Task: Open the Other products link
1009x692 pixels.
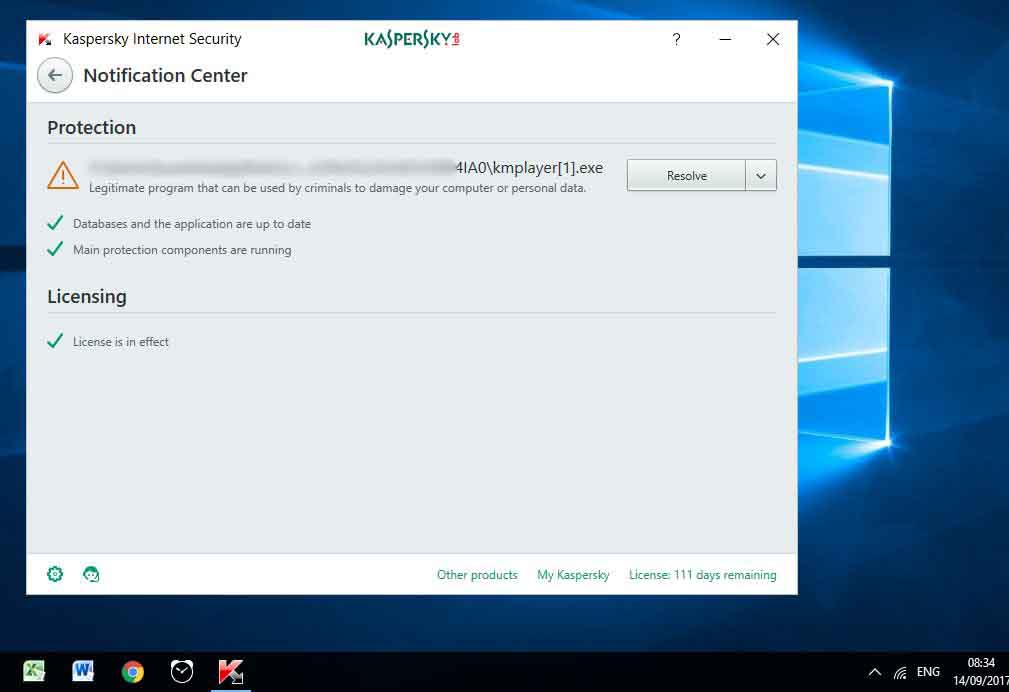Action: coord(477,575)
